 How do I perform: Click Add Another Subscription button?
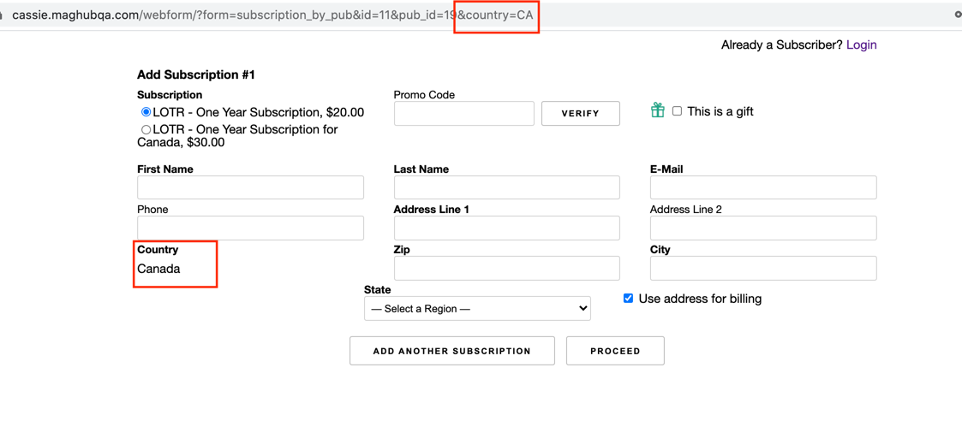click(x=451, y=351)
